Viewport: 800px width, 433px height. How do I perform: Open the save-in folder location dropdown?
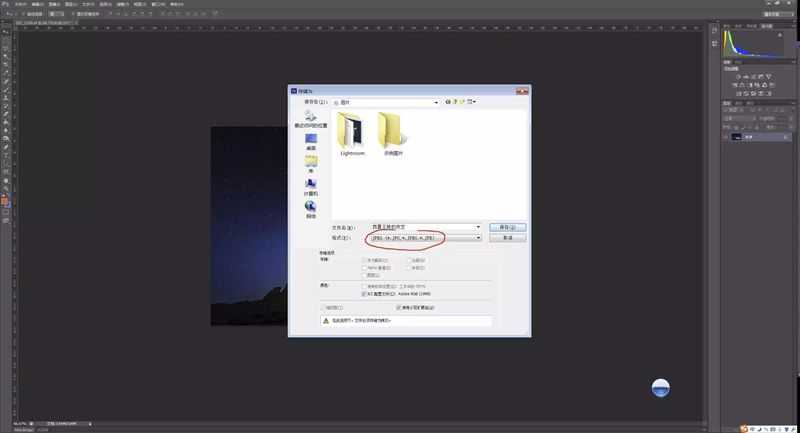pos(386,103)
